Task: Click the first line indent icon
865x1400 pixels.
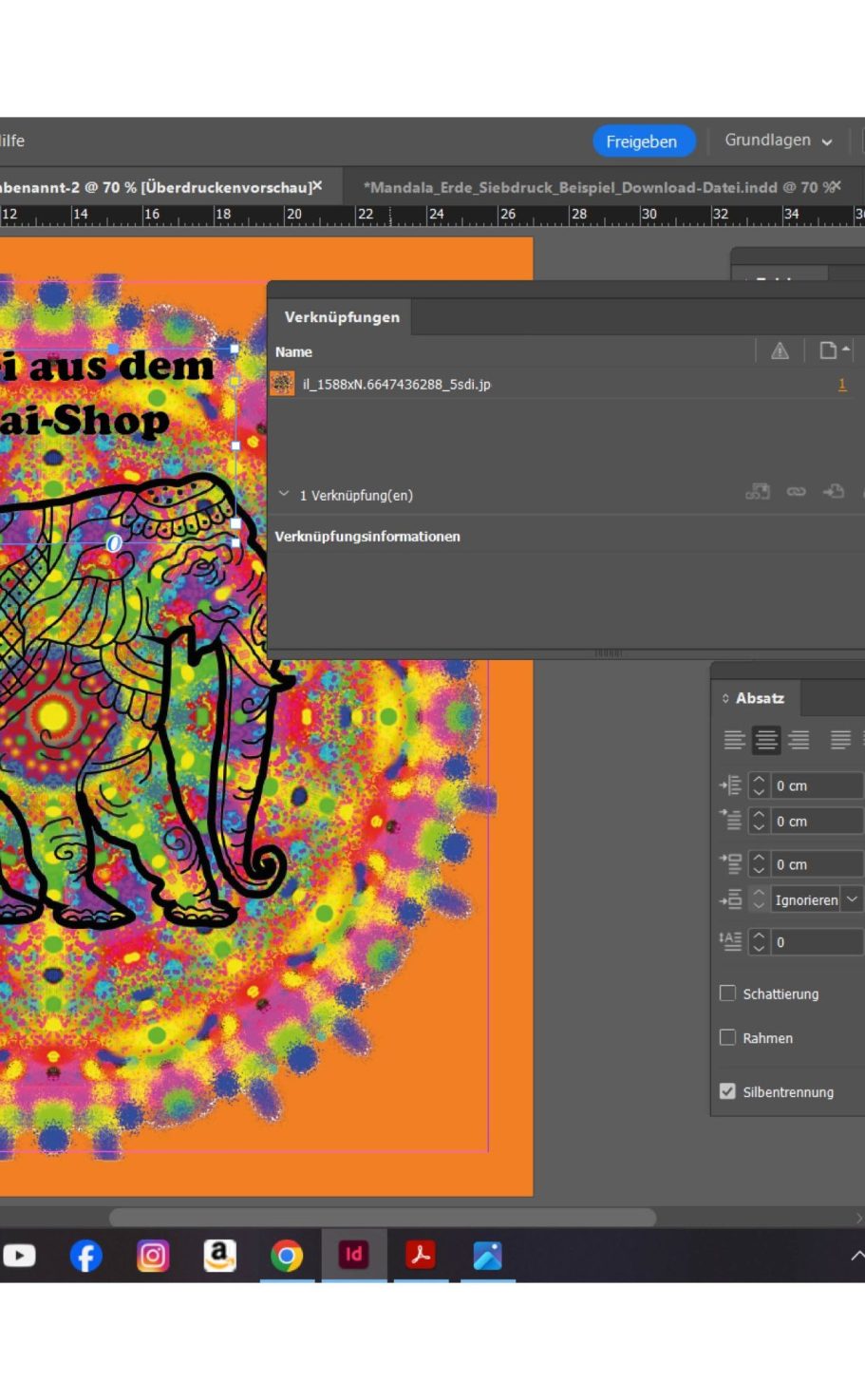Action: 730,821
